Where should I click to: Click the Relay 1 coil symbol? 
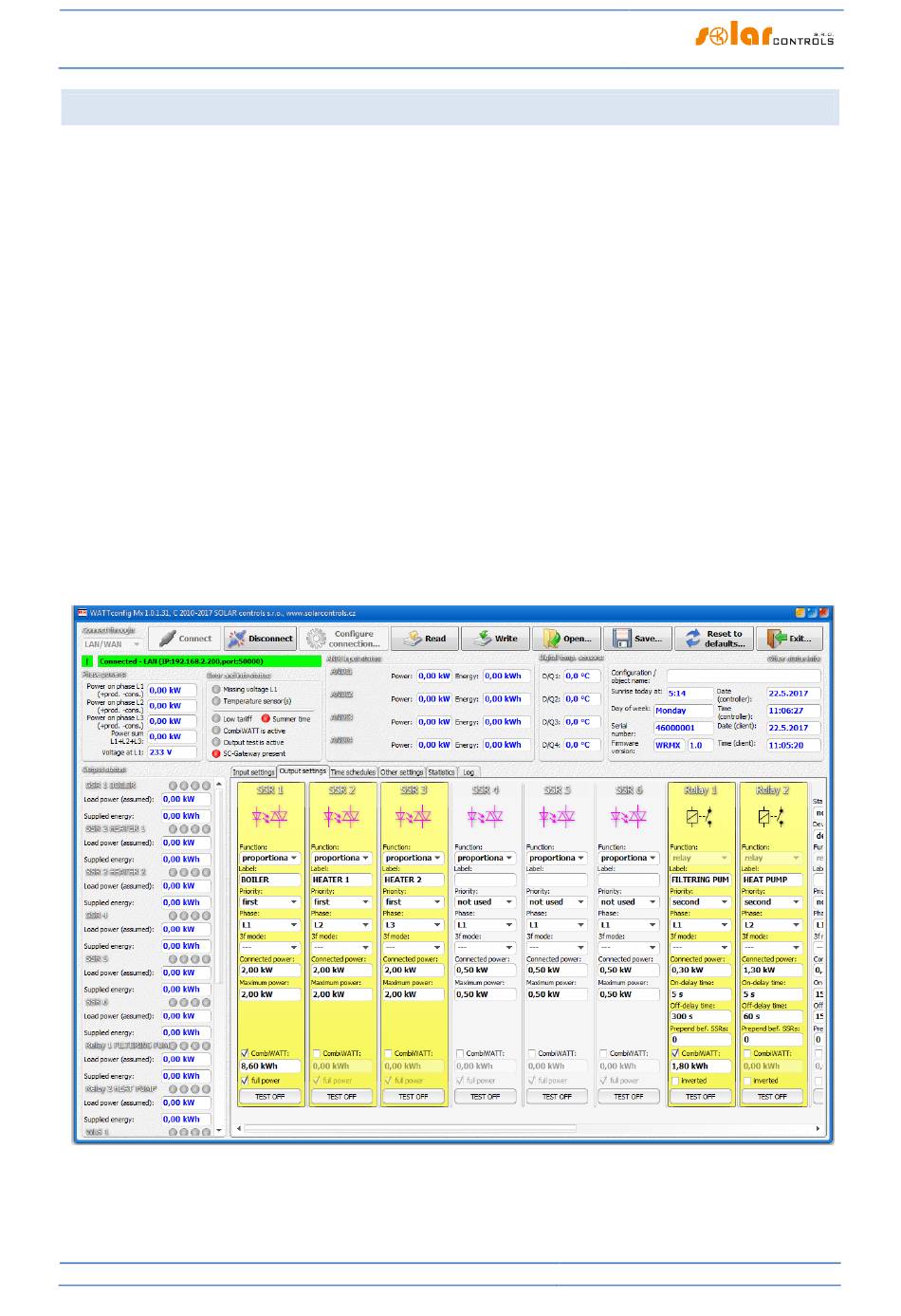click(x=700, y=816)
